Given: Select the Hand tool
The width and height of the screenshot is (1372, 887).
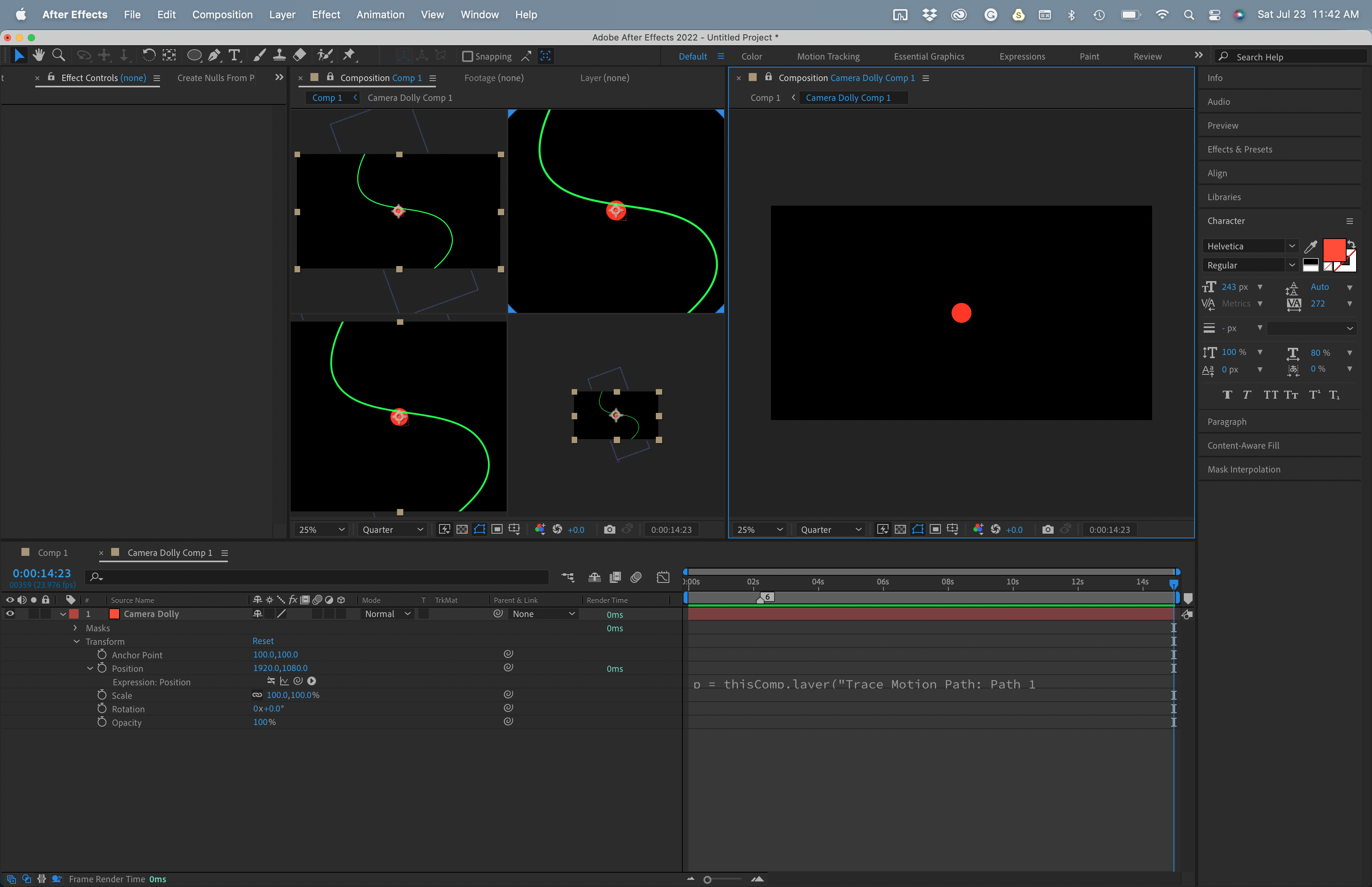Looking at the screenshot, I should click(x=39, y=55).
